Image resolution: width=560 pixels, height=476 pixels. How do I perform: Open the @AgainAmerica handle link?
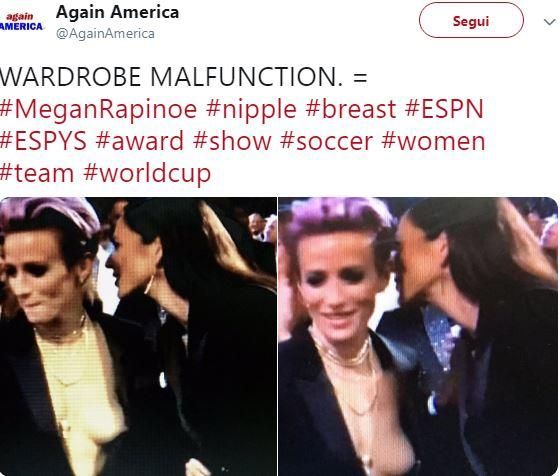[x=105, y=34]
